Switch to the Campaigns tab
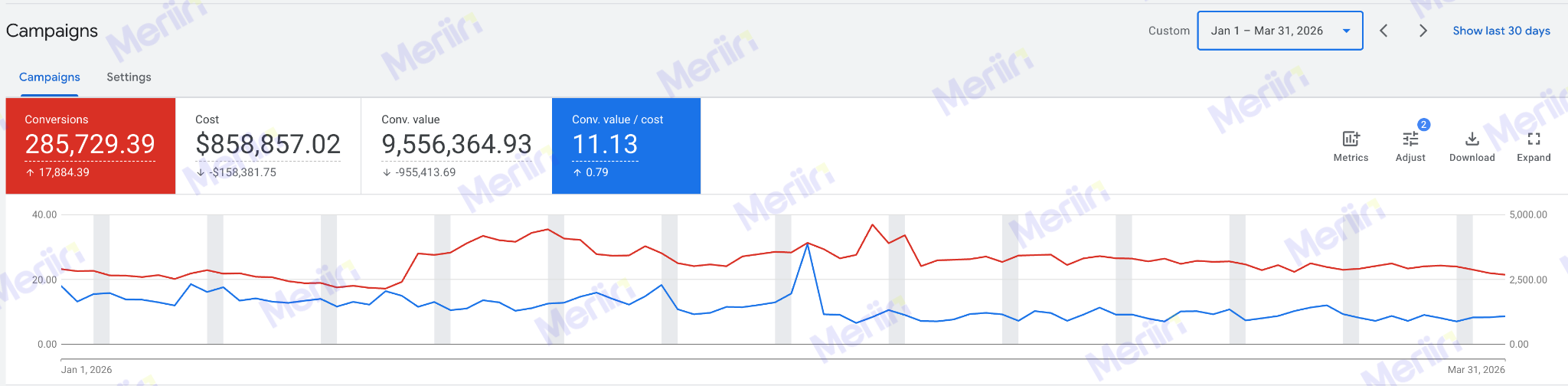 pyautogui.click(x=50, y=77)
